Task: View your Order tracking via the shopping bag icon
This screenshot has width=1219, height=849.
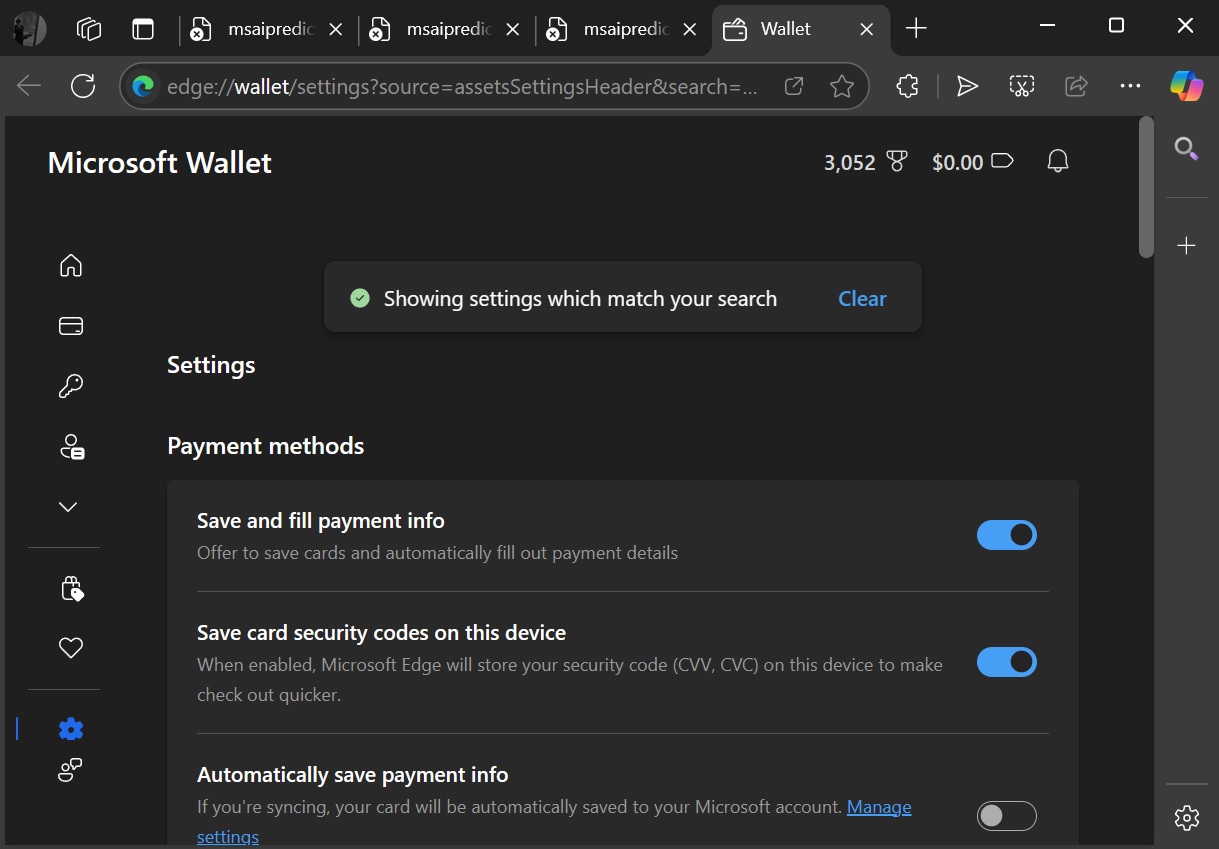Action: pos(70,588)
